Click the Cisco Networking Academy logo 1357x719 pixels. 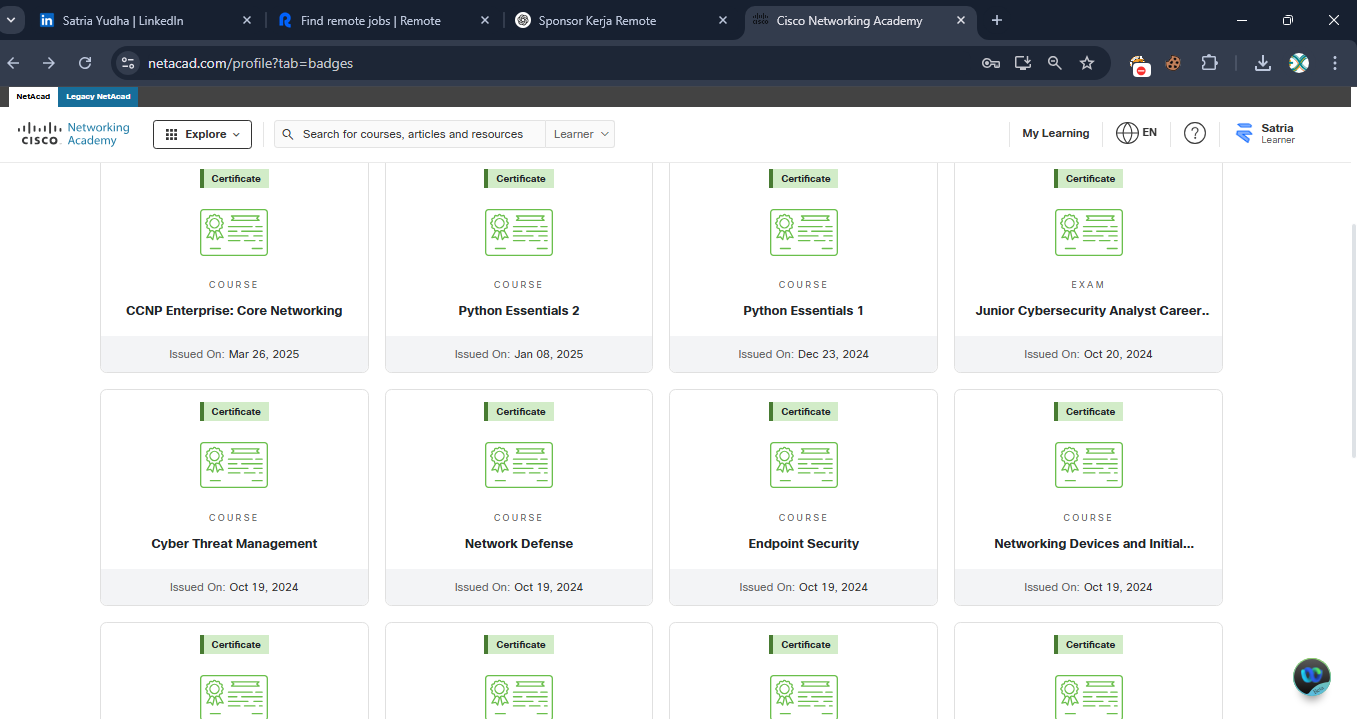(x=74, y=134)
